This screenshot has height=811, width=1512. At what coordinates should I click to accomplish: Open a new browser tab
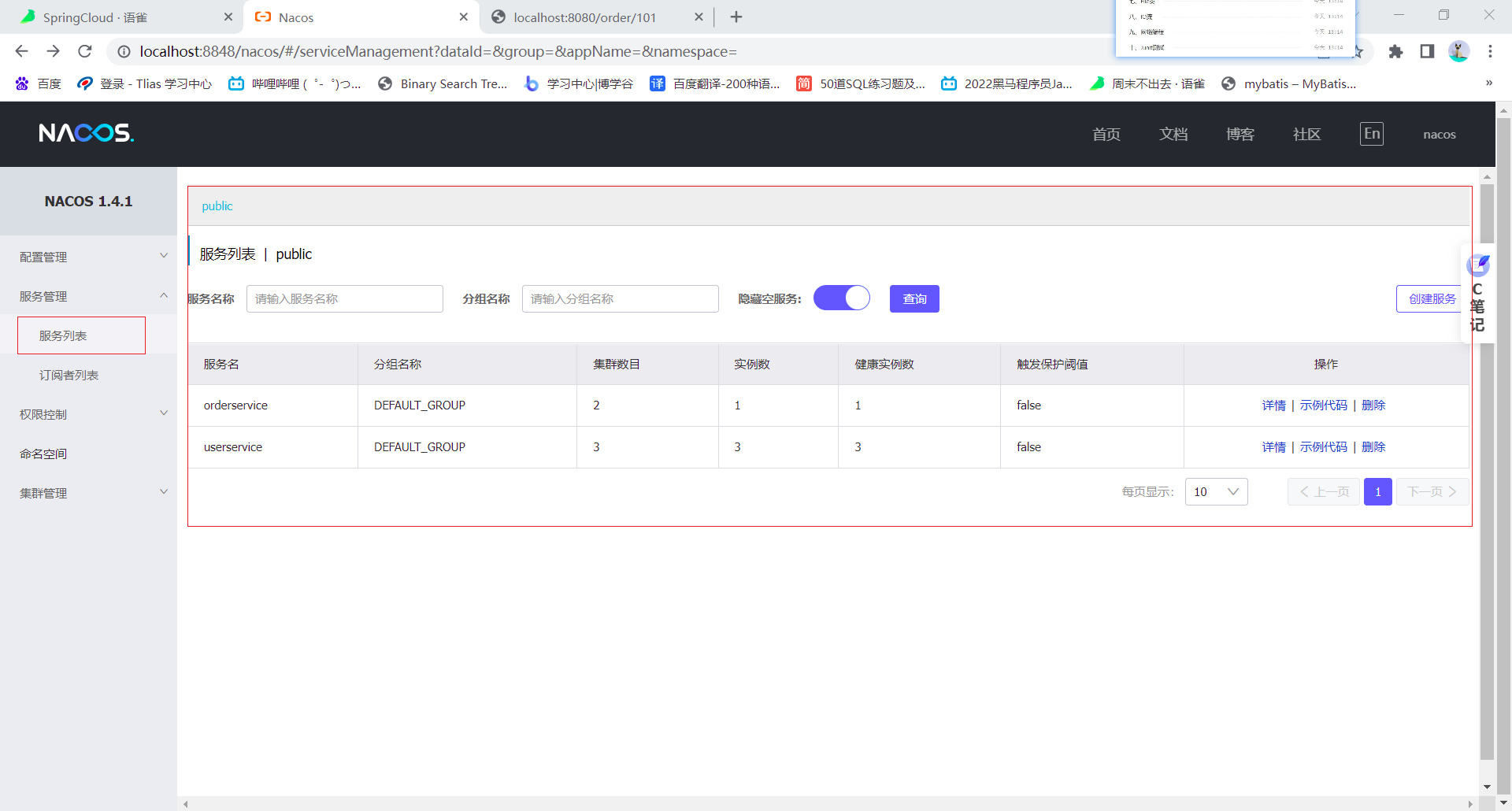[x=736, y=17]
